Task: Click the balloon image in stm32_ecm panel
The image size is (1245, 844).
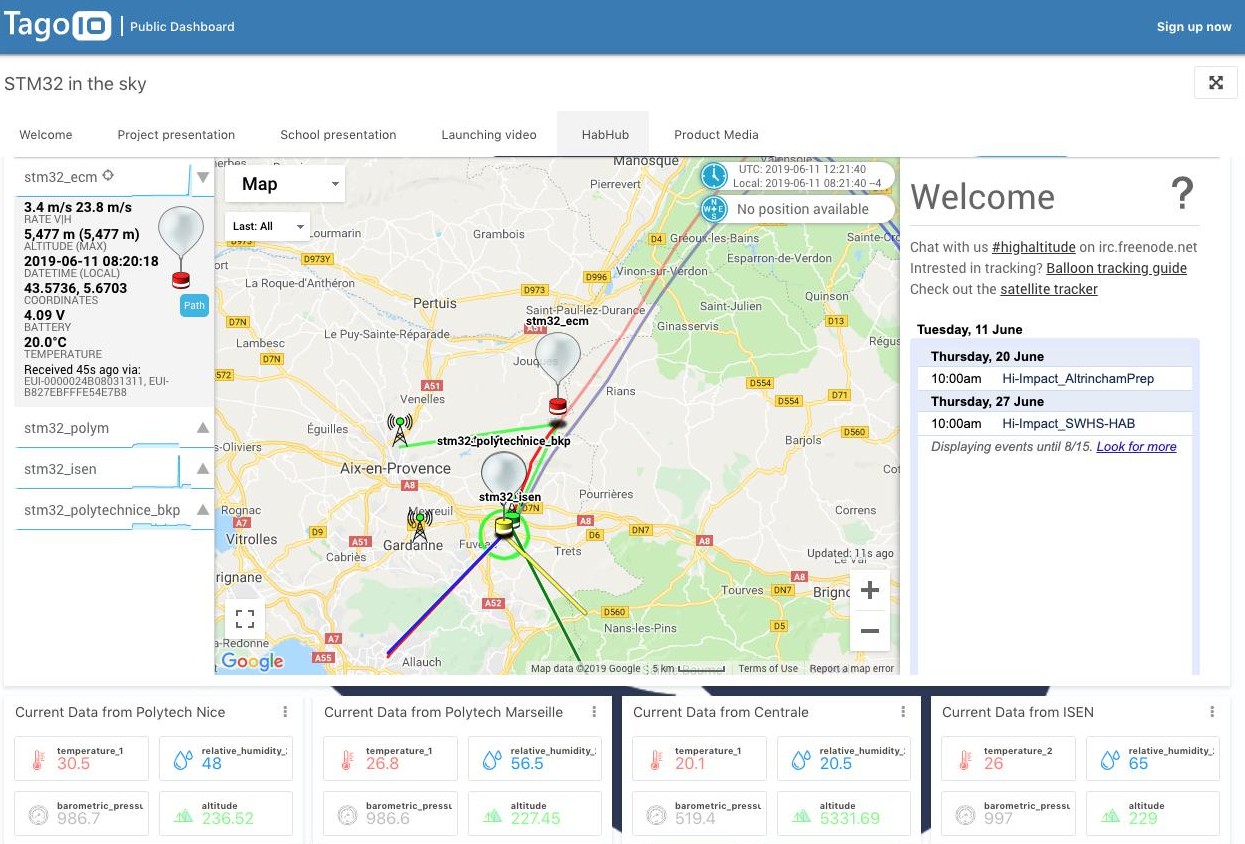Action: [x=181, y=248]
